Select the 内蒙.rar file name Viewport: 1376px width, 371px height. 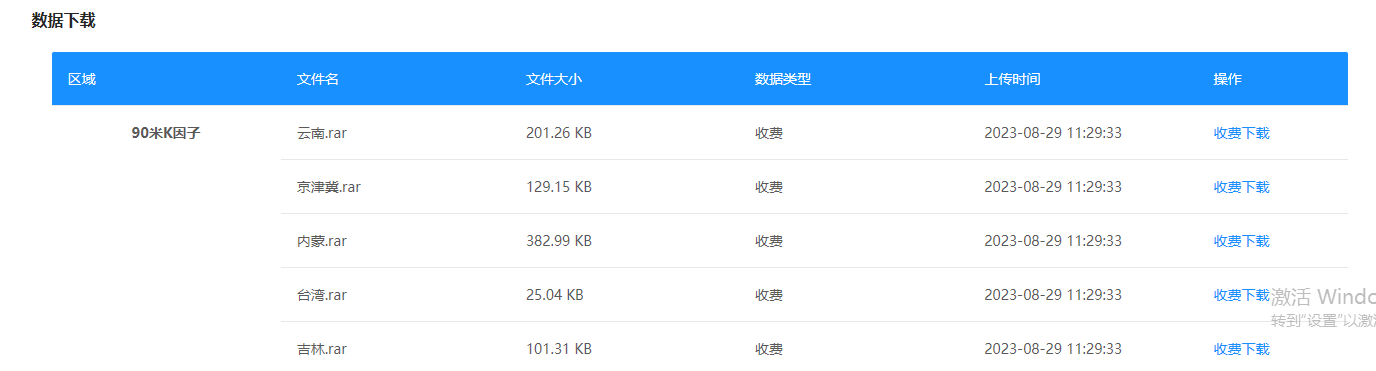[x=322, y=241]
